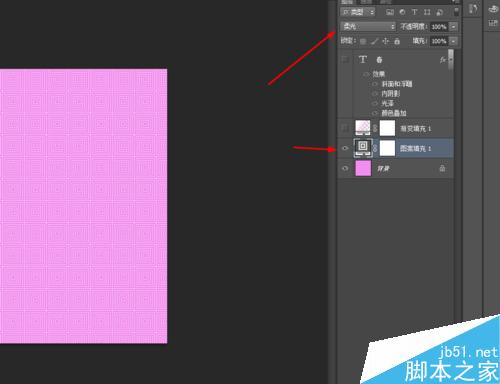
Task: Click the 颜色叠加 effect label
Action: coord(394,113)
